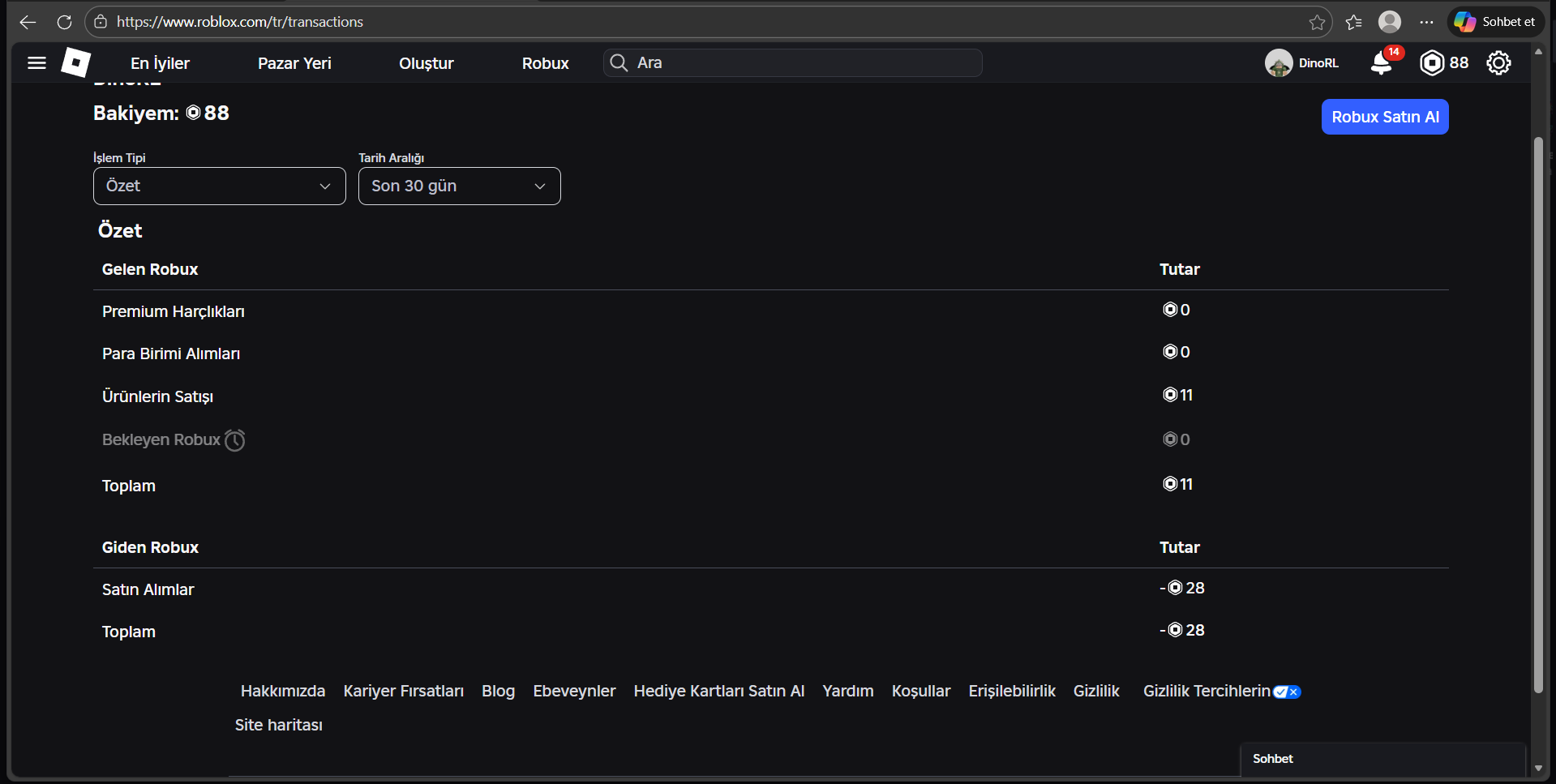Open the Roblox hamburger navigation menu
Image resolution: width=1556 pixels, height=784 pixels.
point(36,62)
